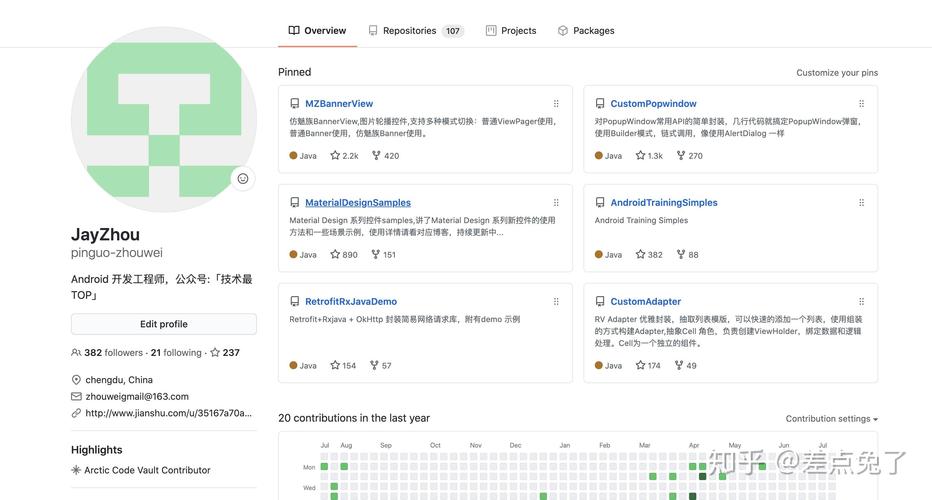Viewport: 932px width, 500px height.
Task: Click the CustomPopwindow 270 forks count
Action: tap(689, 156)
